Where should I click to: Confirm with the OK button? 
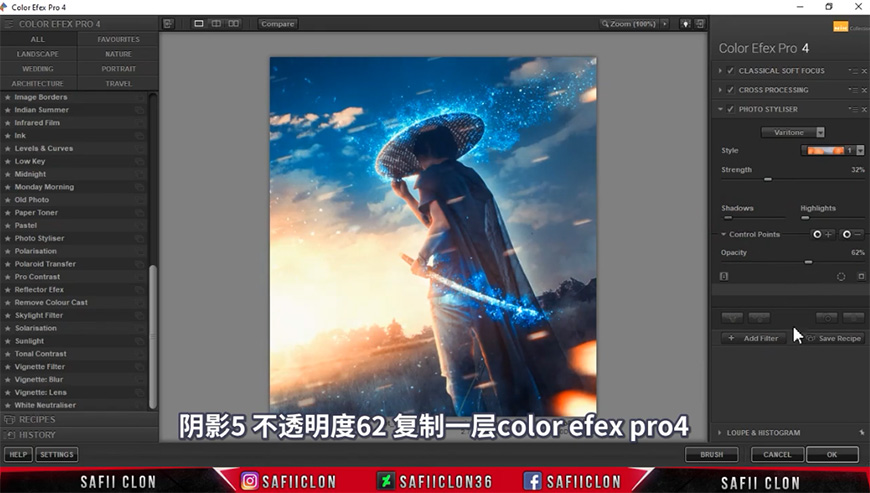coord(832,455)
